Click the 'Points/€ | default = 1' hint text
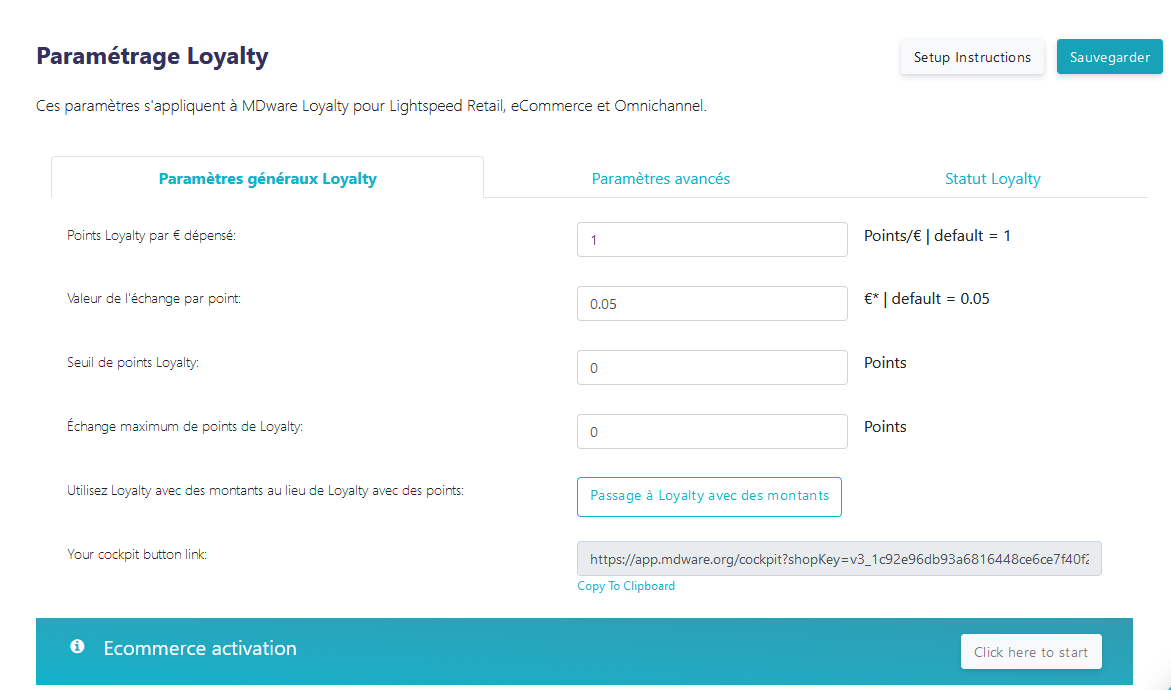The image size is (1171, 690). pos(937,236)
